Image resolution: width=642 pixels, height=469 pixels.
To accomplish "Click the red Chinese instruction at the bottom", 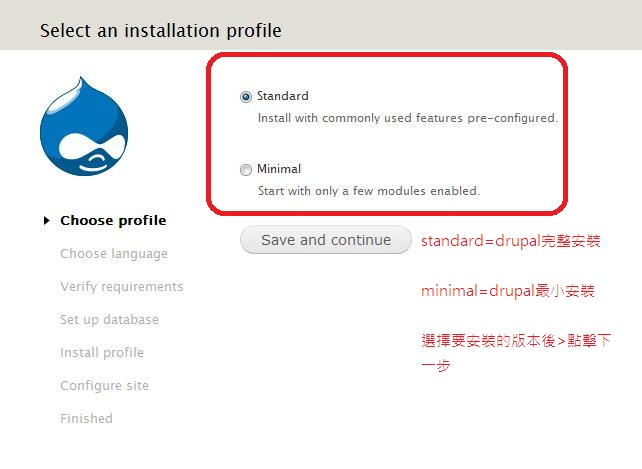I will coord(516,352).
